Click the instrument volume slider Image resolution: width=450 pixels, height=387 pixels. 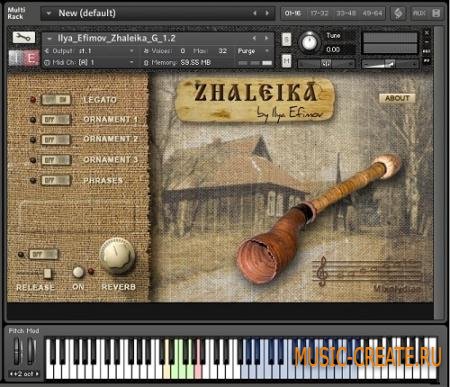(x=390, y=63)
